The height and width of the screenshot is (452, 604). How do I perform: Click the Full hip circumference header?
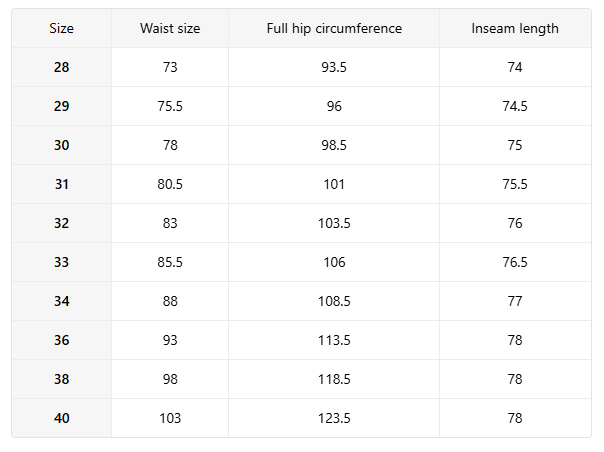[334, 28]
